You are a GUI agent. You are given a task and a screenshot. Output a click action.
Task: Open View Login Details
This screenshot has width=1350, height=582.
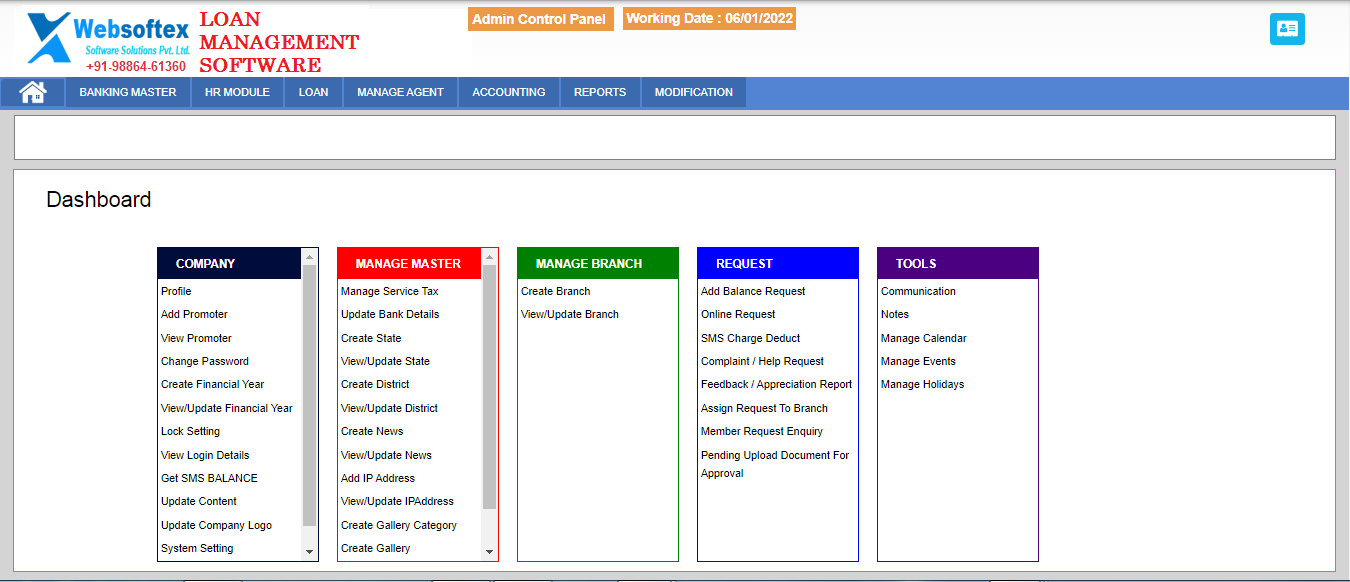coord(205,455)
